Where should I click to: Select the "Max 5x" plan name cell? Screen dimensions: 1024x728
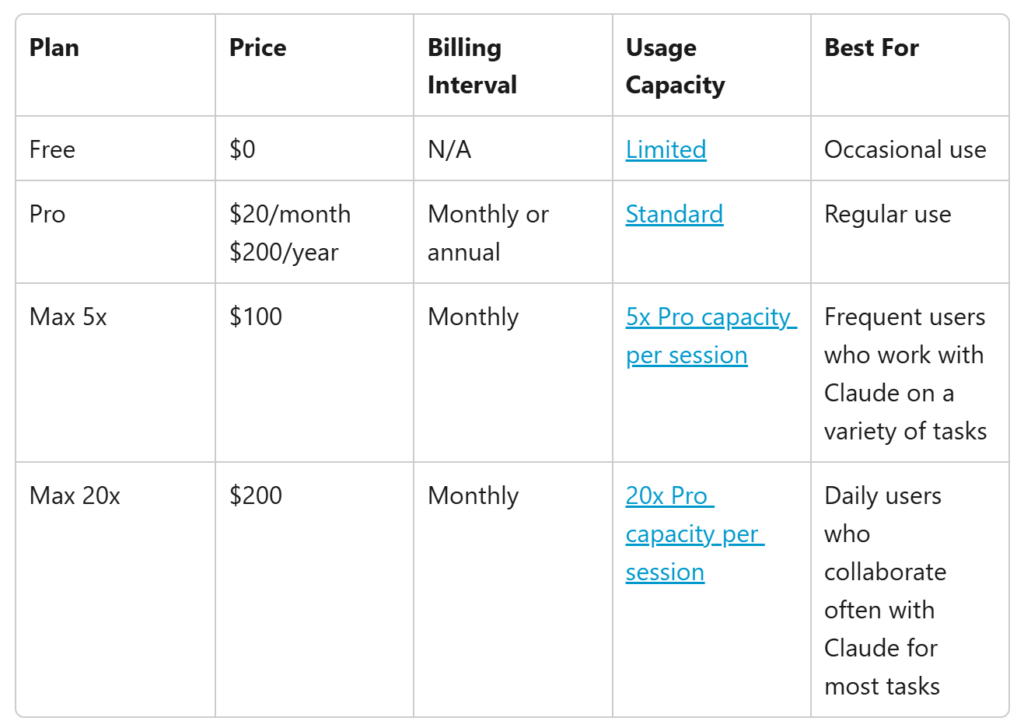pos(68,318)
